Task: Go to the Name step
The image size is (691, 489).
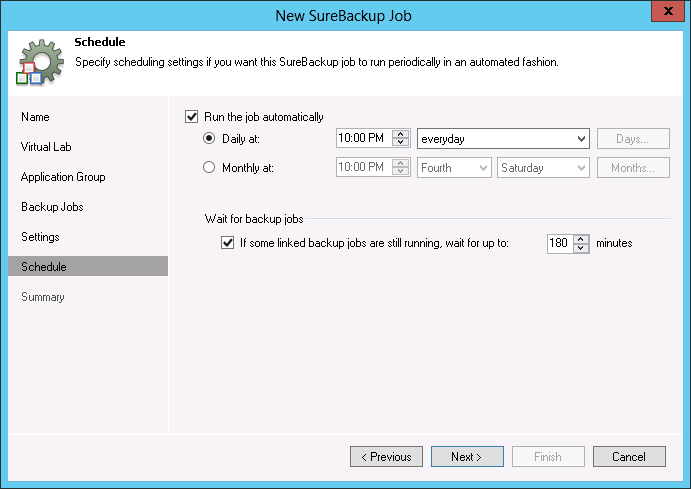Action: pos(35,117)
